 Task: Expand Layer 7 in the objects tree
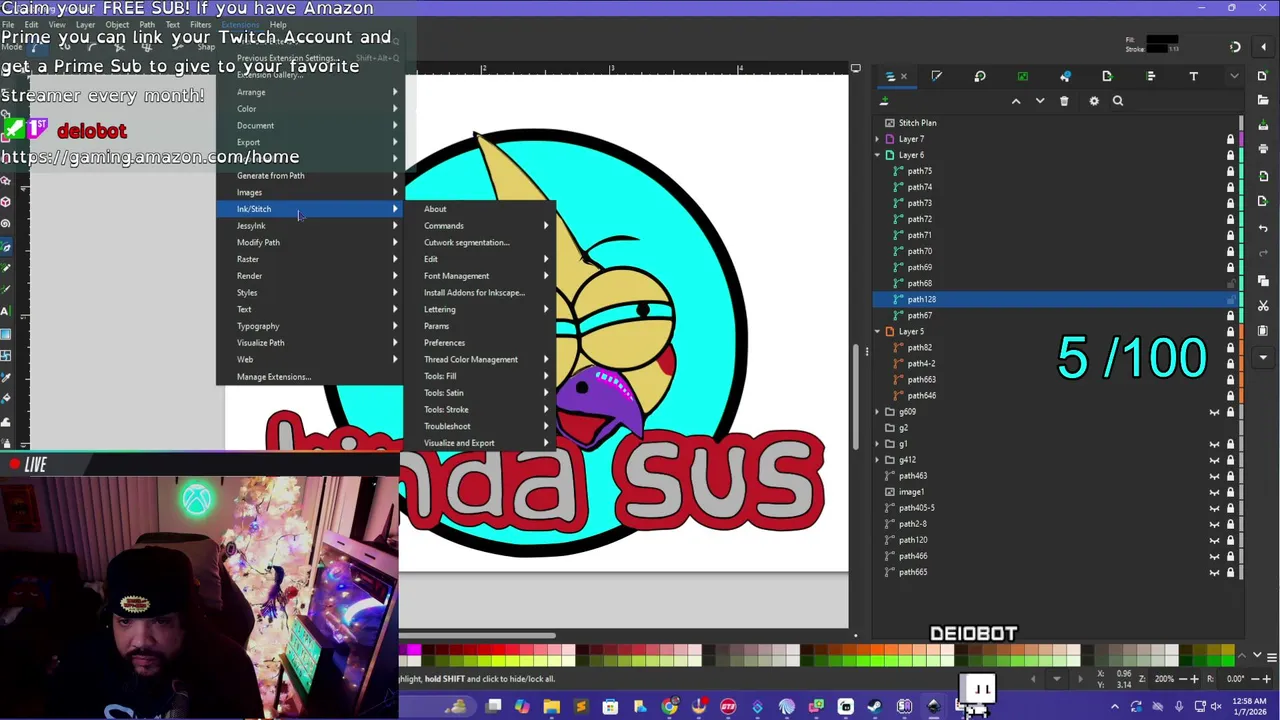[x=877, y=139]
